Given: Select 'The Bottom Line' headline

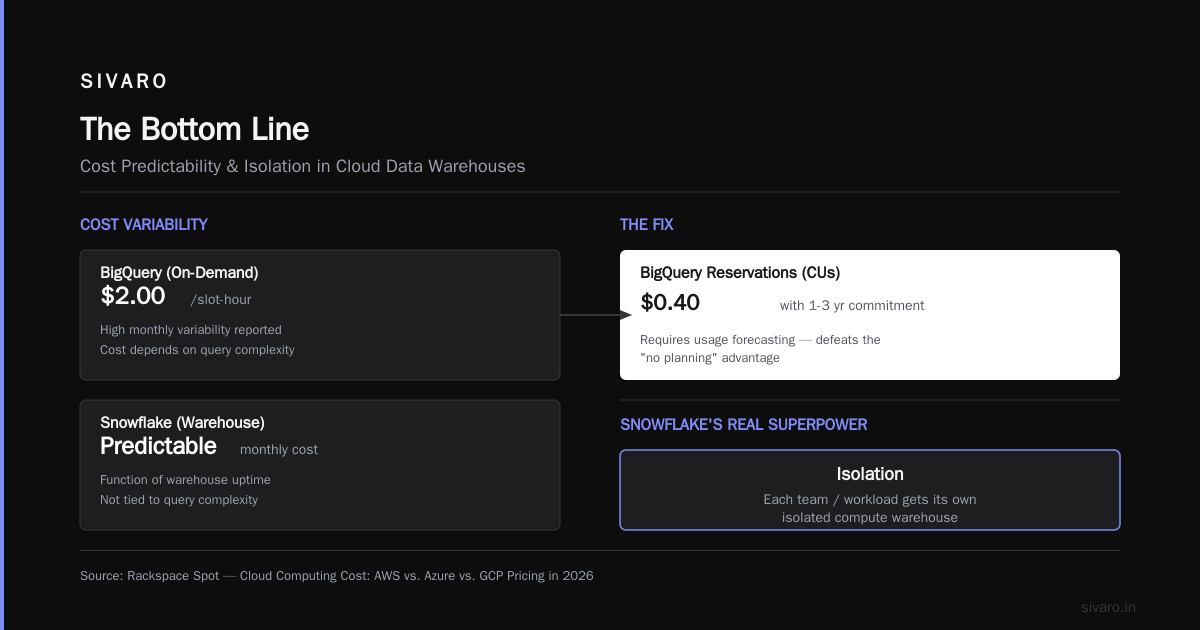Looking at the screenshot, I should coord(194,129).
